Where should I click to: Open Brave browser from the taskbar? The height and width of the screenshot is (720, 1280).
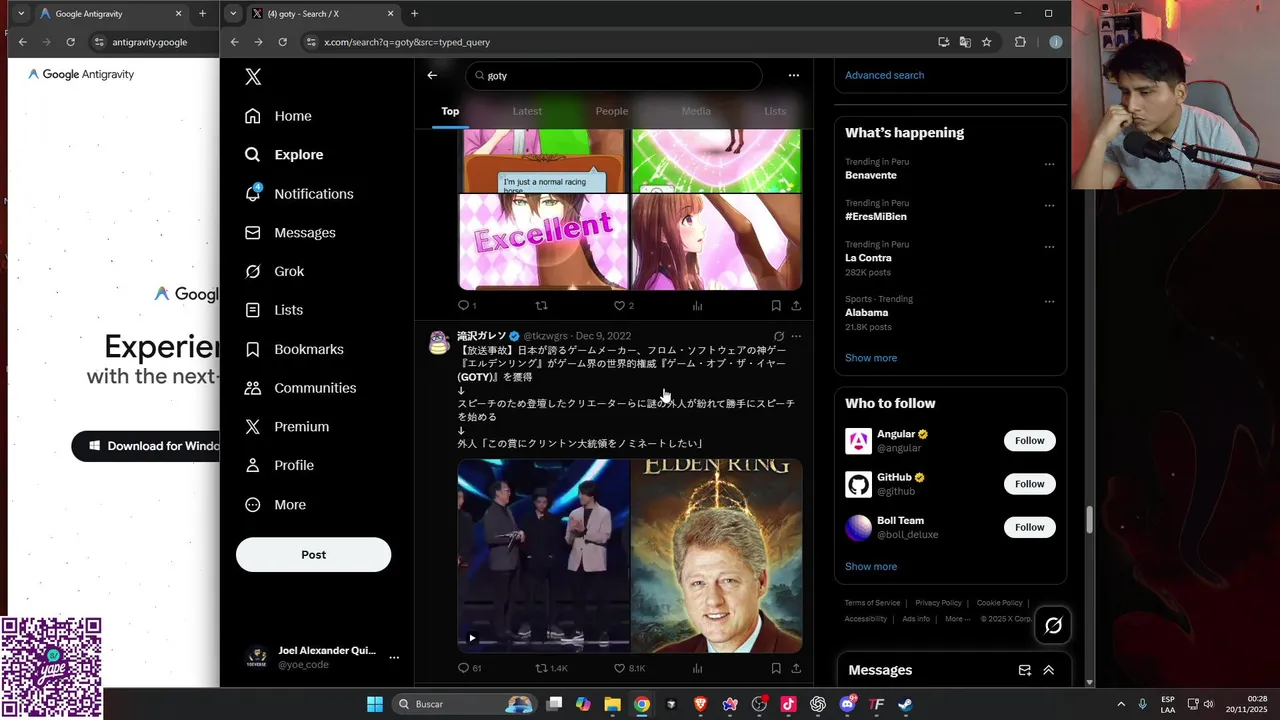700,704
